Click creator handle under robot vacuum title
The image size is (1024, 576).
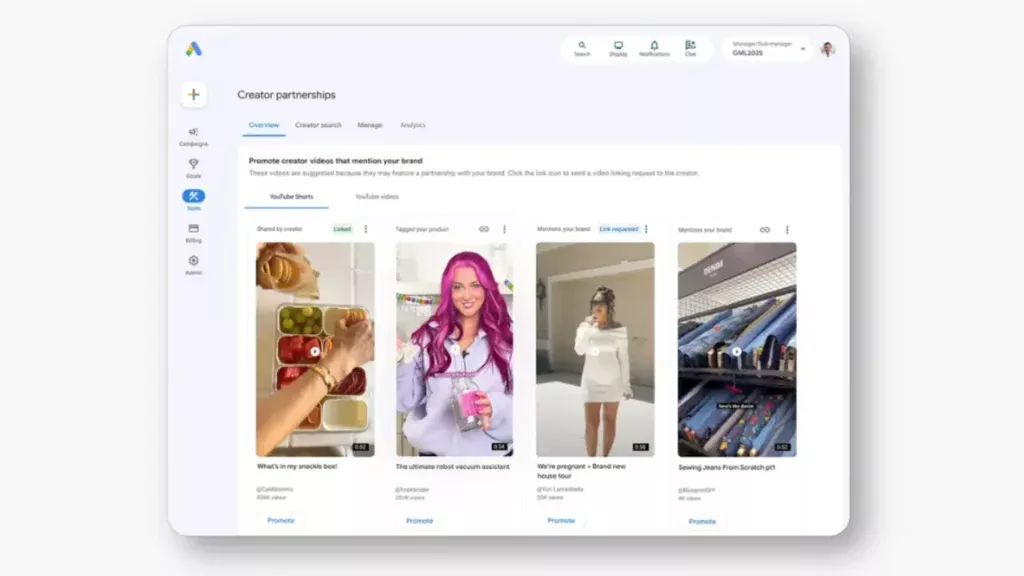[412, 490]
